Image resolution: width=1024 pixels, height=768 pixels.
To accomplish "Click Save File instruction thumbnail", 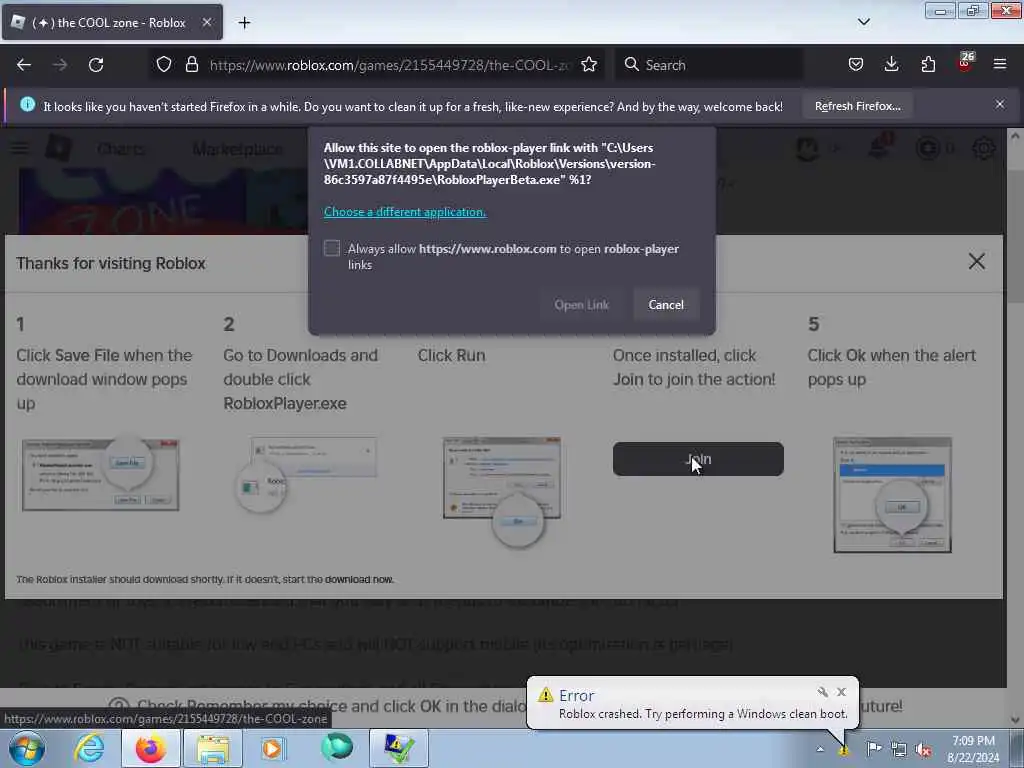I will 101,474.
